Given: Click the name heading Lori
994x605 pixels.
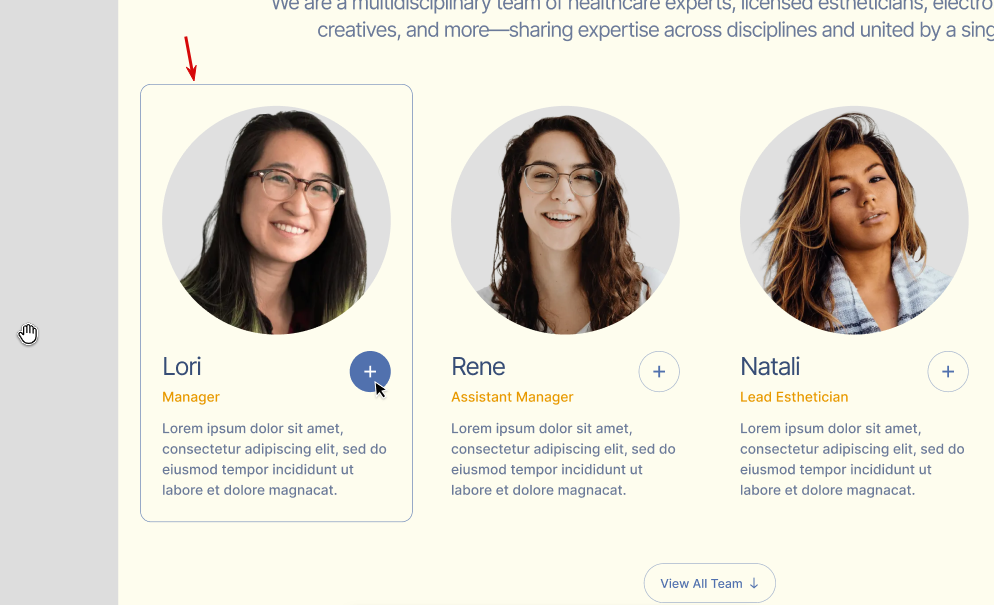Looking at the screenshot, I should click(182, 367).
